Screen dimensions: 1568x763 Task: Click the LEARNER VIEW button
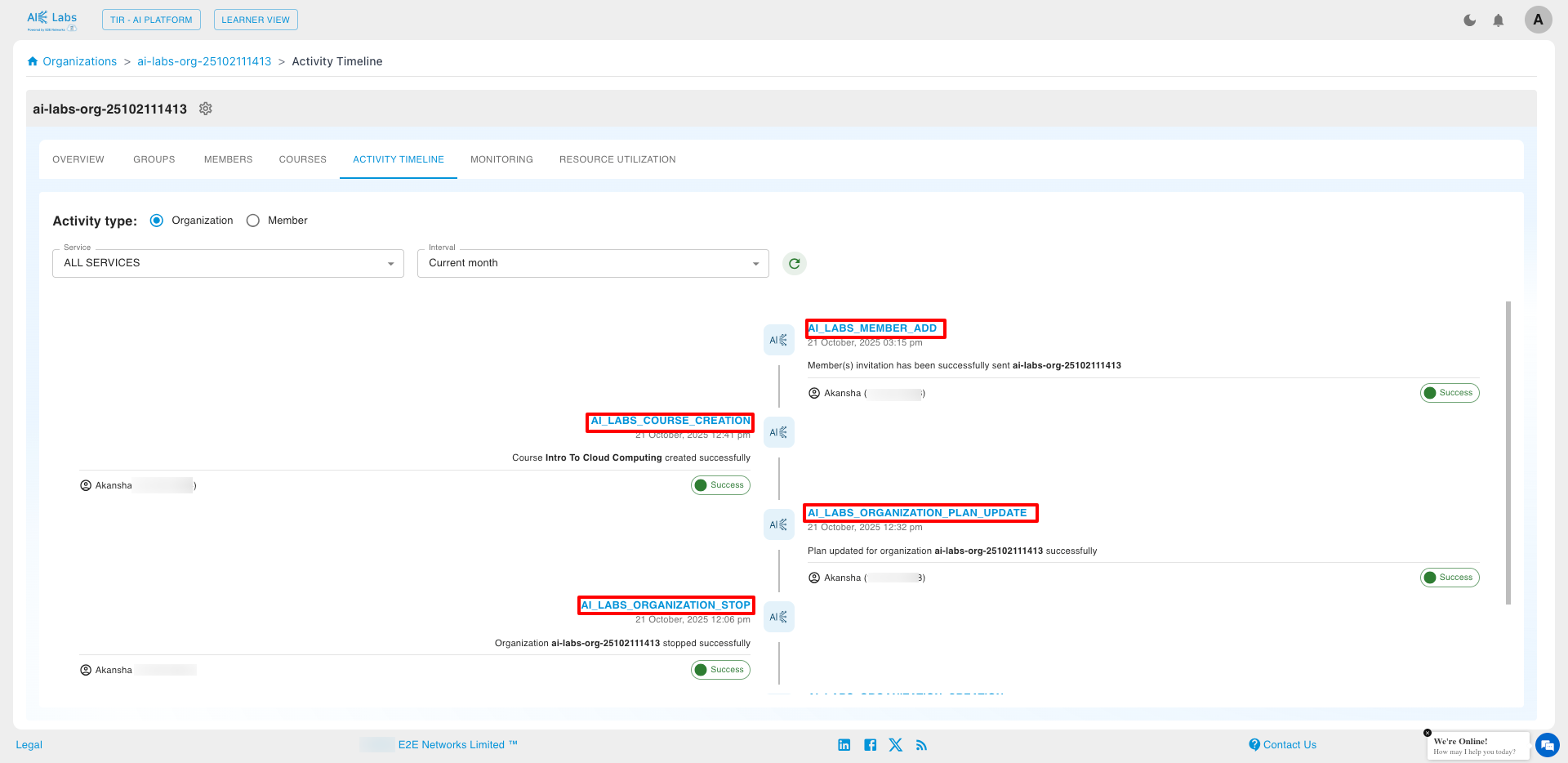click(256, 20)
